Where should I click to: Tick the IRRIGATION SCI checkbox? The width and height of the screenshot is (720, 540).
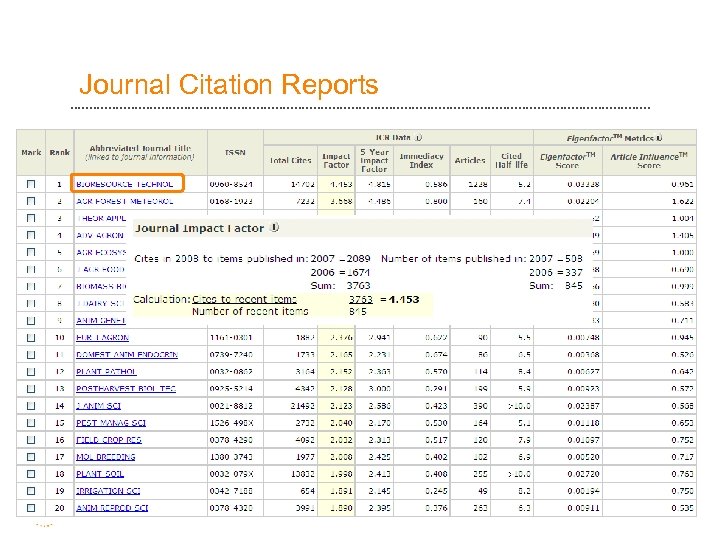pyautogui.click(x=31, y=491)
